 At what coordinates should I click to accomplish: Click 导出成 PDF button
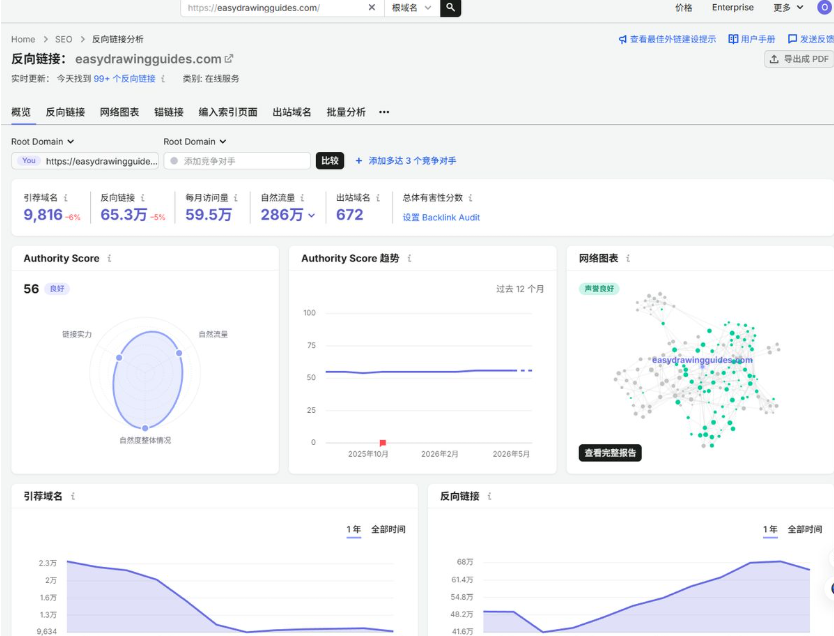coord(799,59)
